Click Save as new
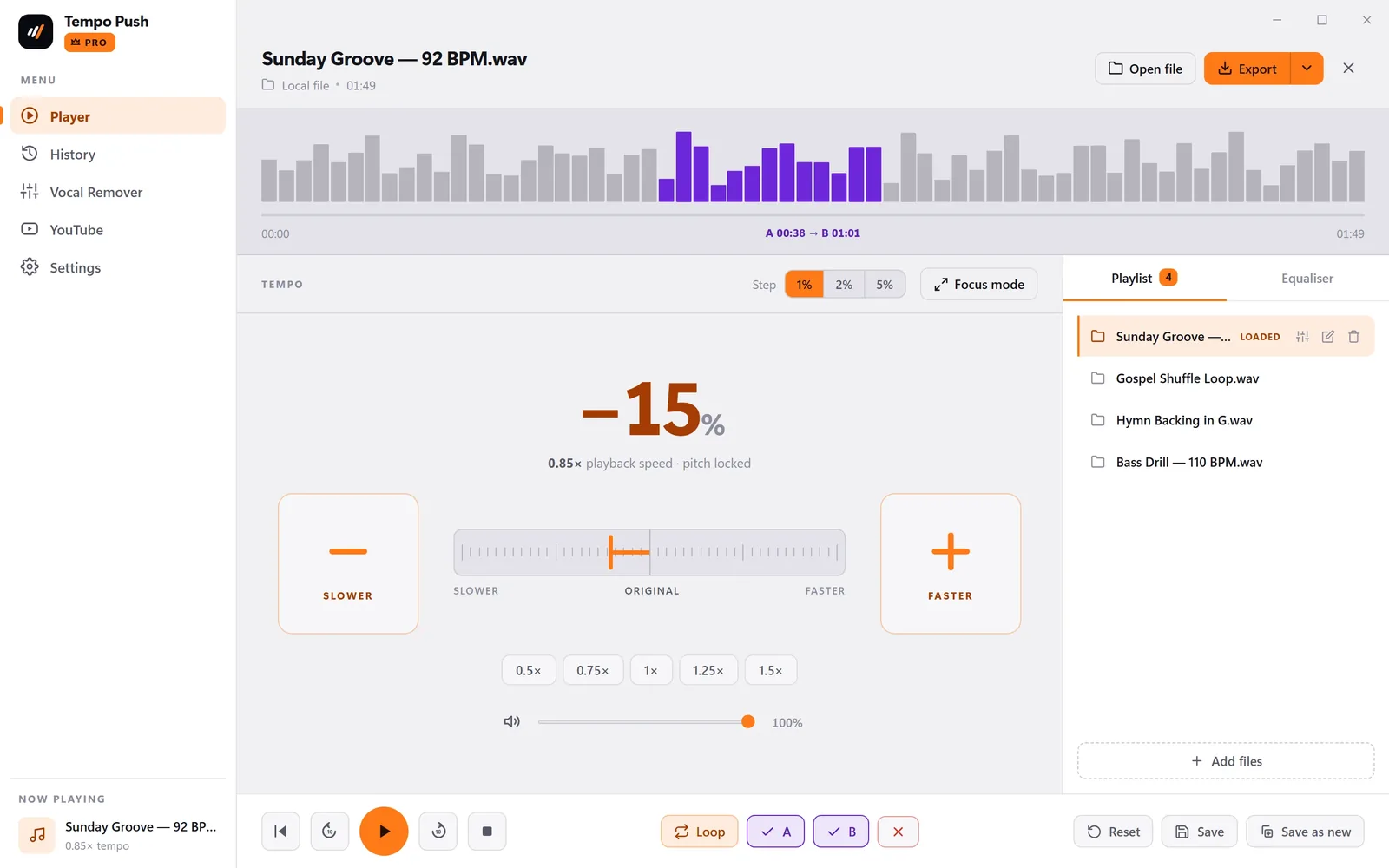1389x868 pixels. tap(1305, 832)
